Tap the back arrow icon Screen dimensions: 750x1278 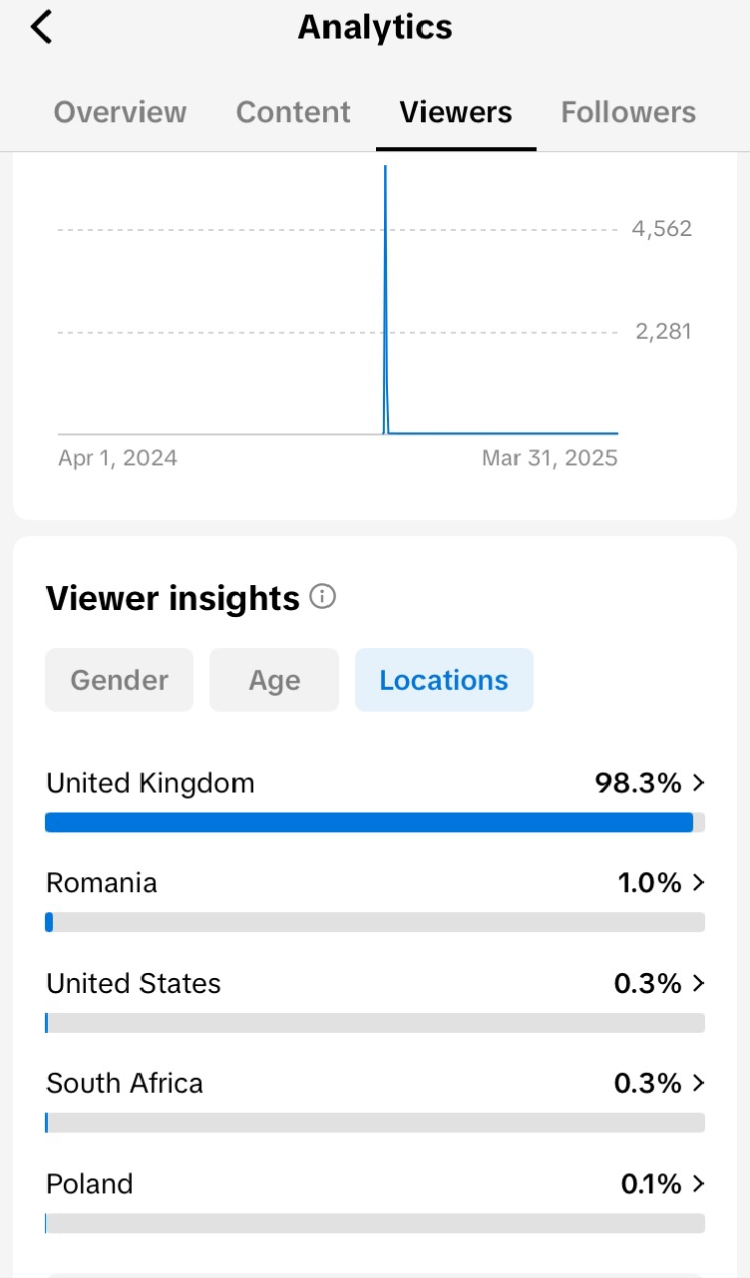point(41,27)
